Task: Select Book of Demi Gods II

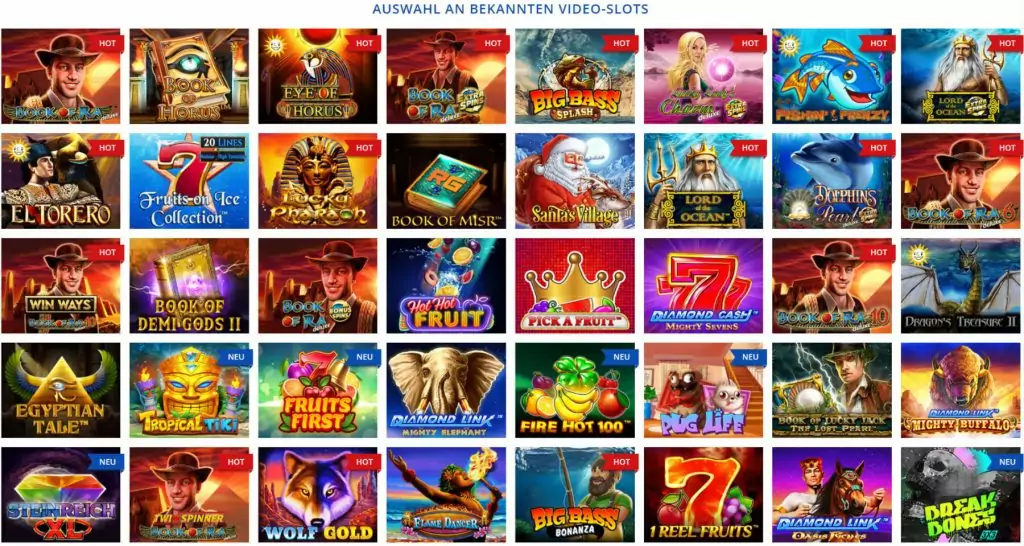Action: click(189, 285)
